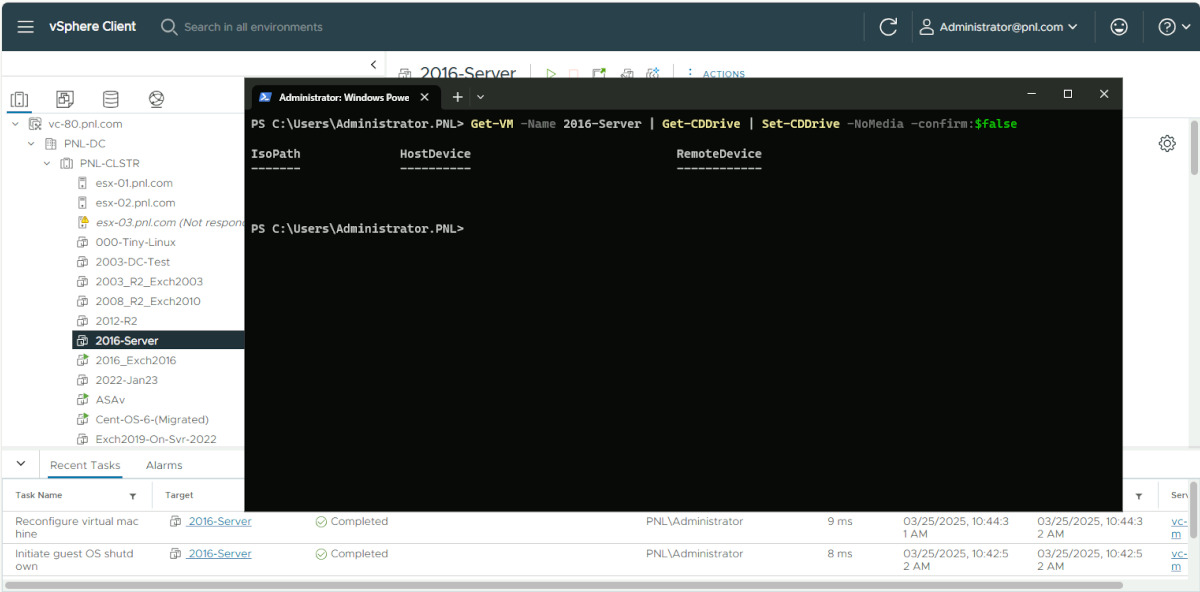The image size is (1200, 592).
Task: Open 2016-Server link in shutdown task row
Action: pos(219,553)
